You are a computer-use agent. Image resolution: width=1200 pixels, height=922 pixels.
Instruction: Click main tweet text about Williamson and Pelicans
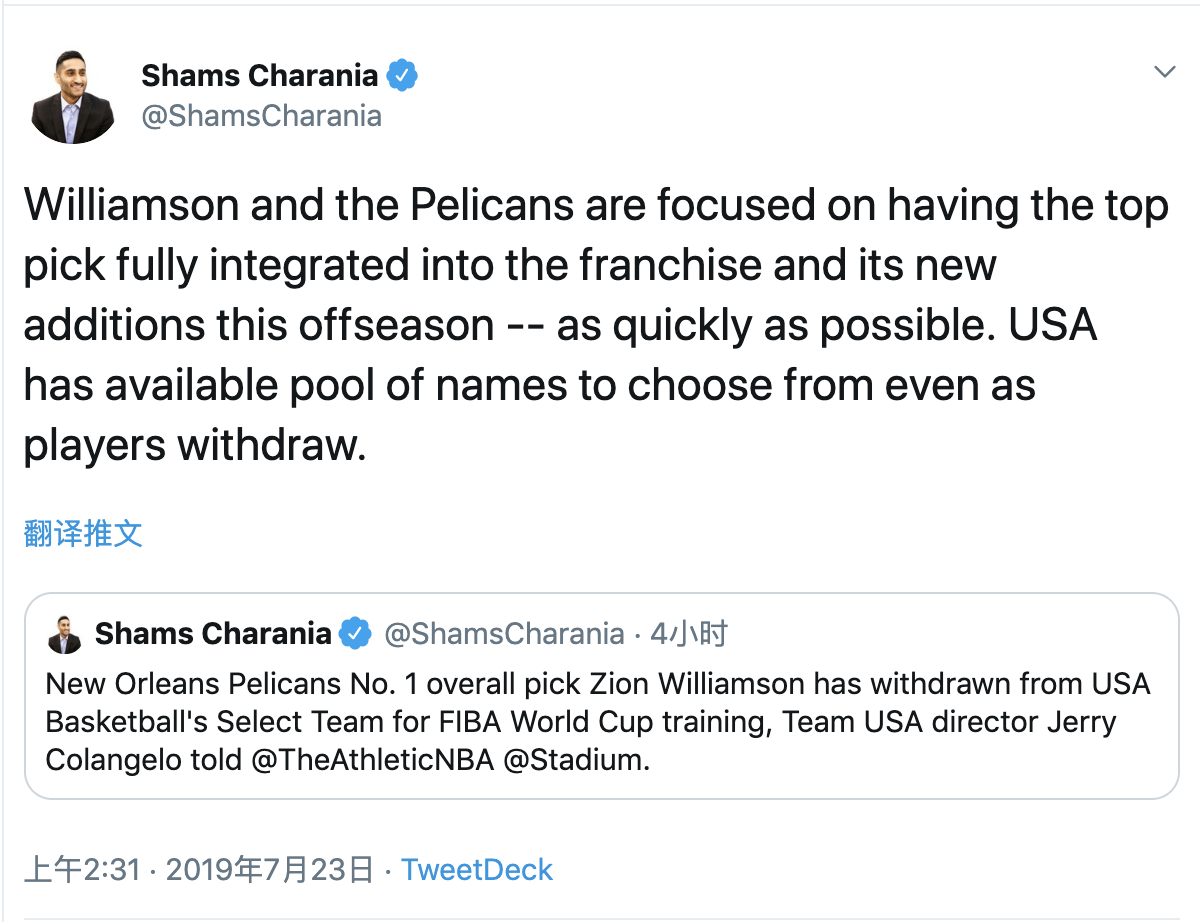pos(596,325)
